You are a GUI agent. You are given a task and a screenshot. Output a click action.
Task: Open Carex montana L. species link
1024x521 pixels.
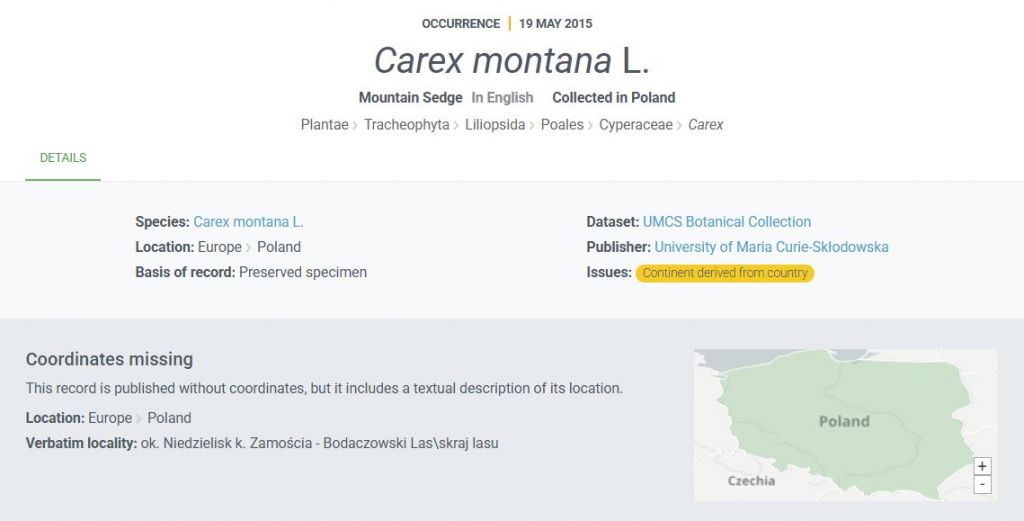point(248,222)
